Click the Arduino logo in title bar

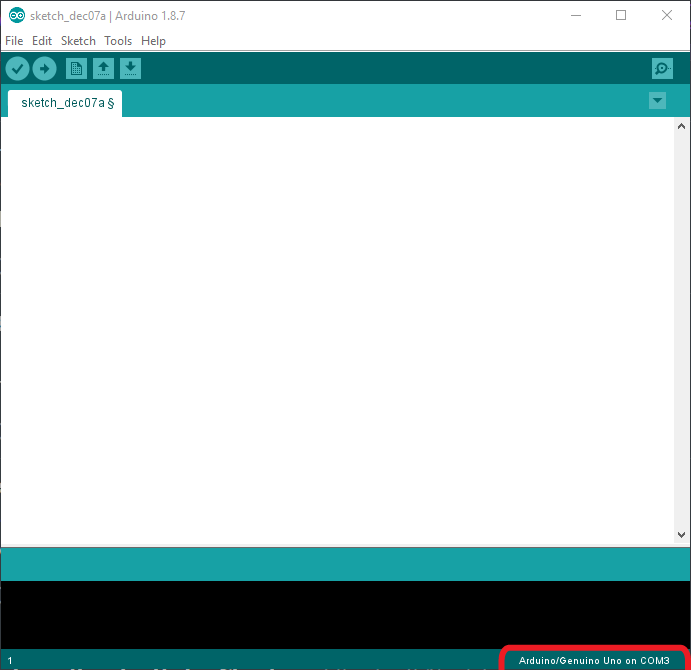pyautogui.click(x=17, y=15)
